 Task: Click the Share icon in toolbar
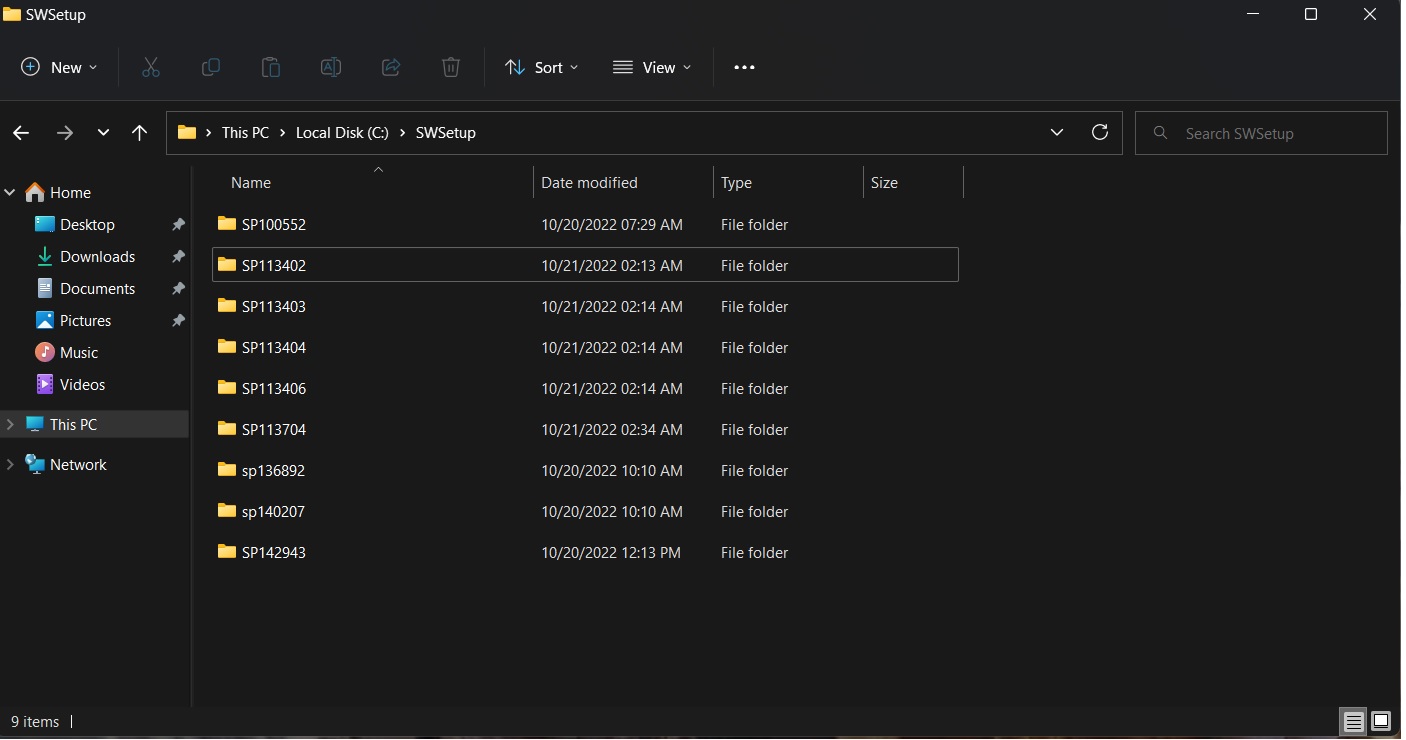pyautogui.click(x=391, y=67)
